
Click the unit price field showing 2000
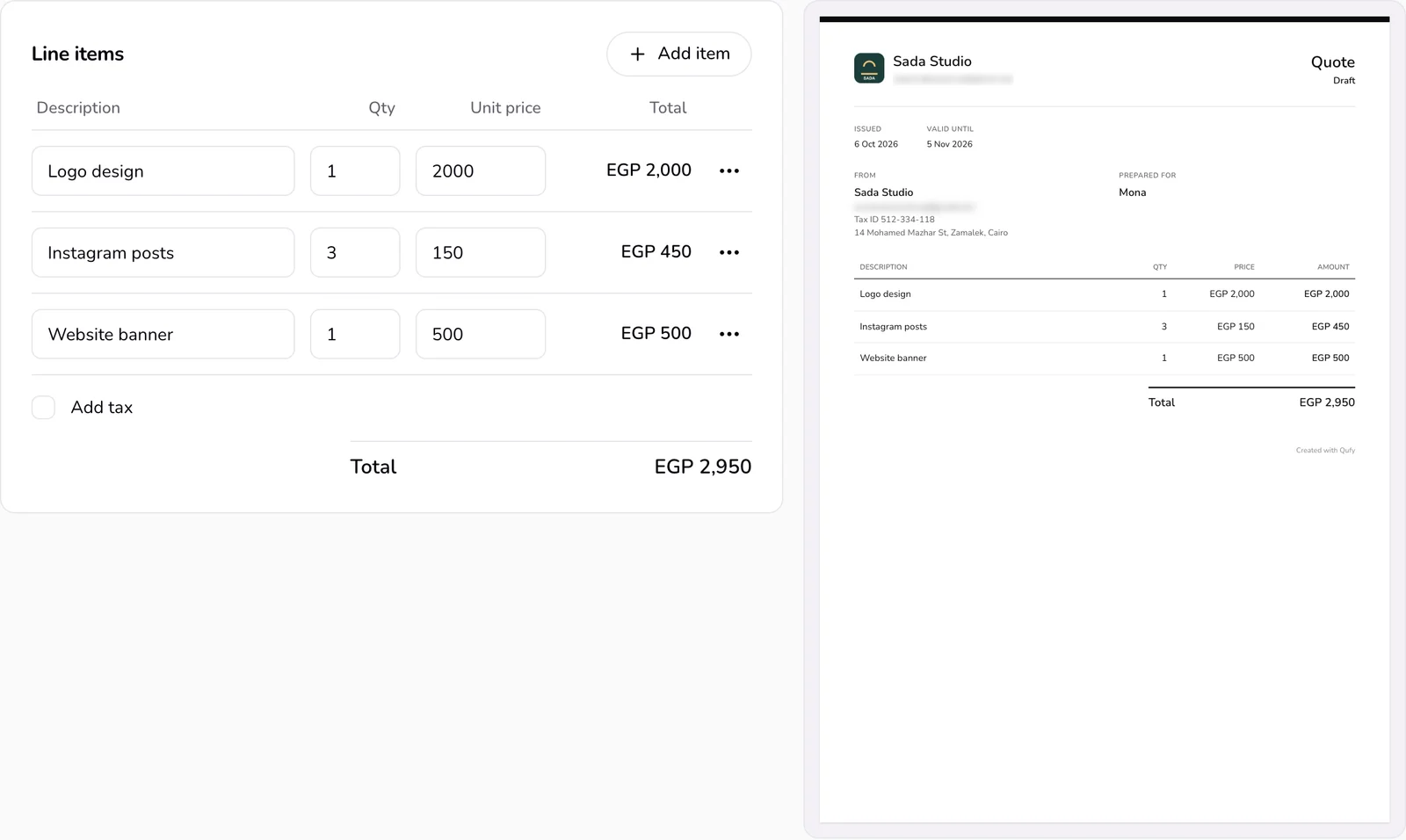click(x=481, y=170)
